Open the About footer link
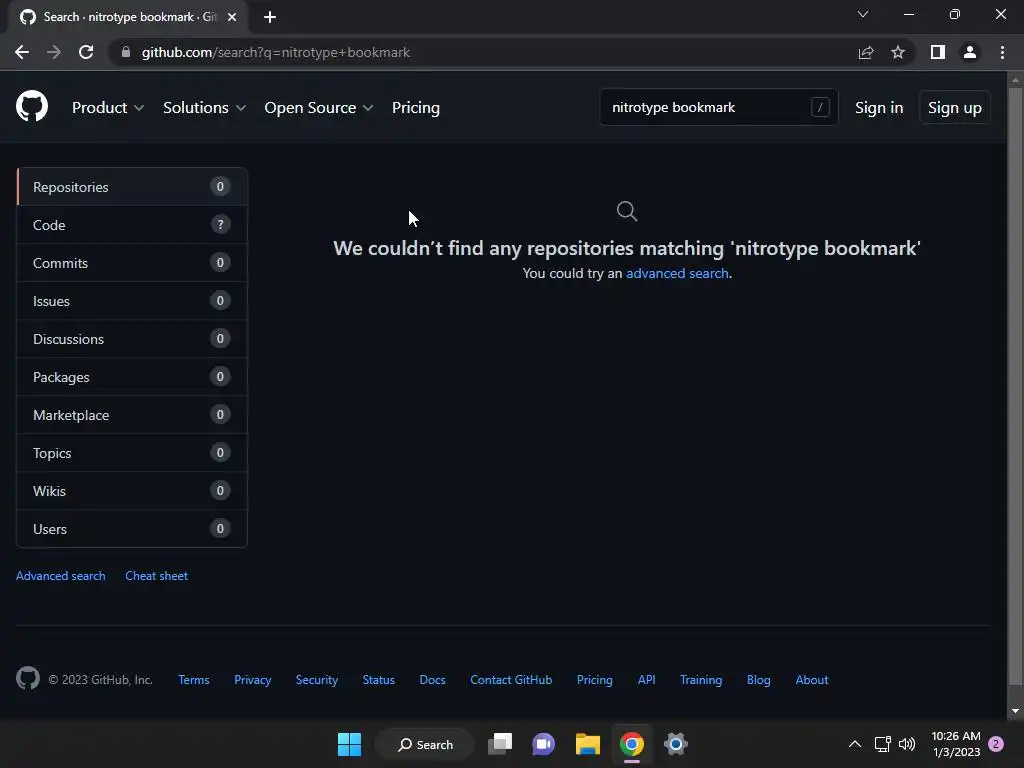The width and height of the screenshot is (1024, 768). point(812,679)
